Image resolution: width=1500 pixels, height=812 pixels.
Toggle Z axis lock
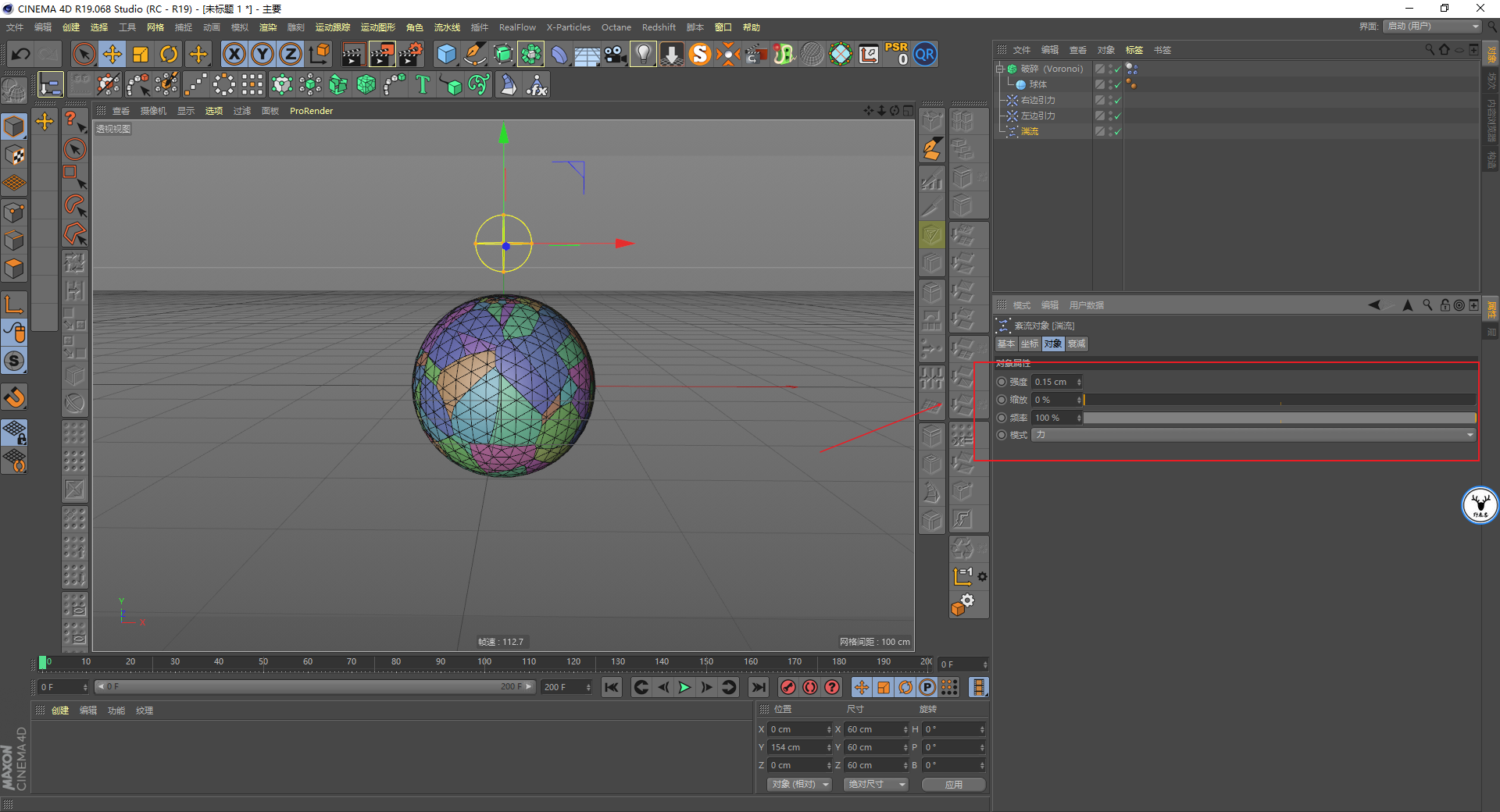(291, 54)
